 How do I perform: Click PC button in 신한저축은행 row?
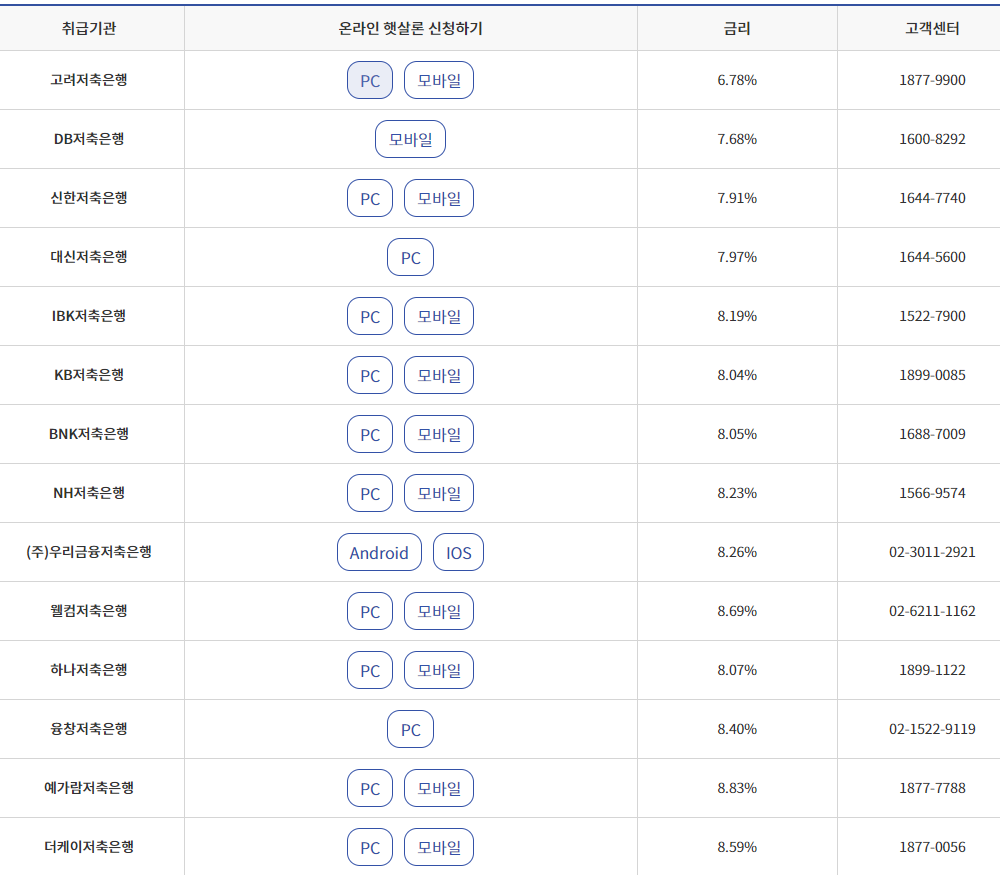point(370,198)
